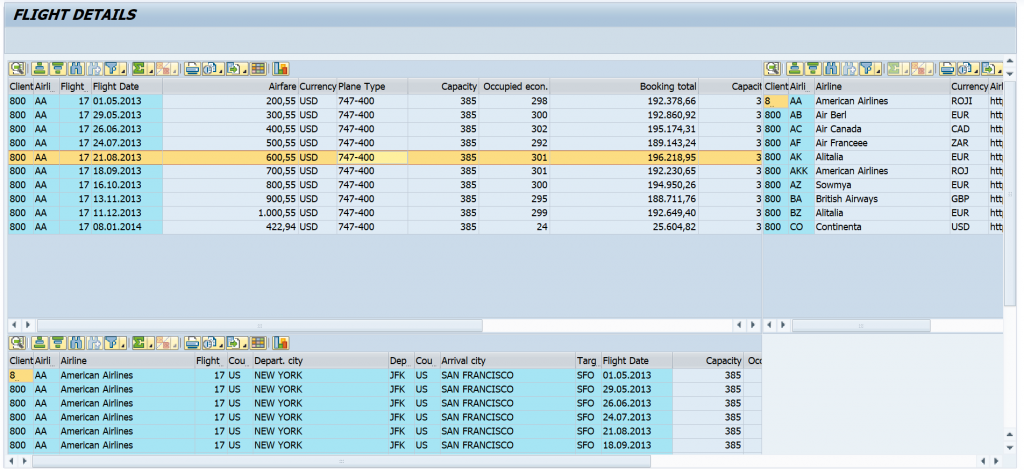Viewport: 1024px width, 470px height.
Task: Select the Arrival city column header
Action: (x=507, y=360)
